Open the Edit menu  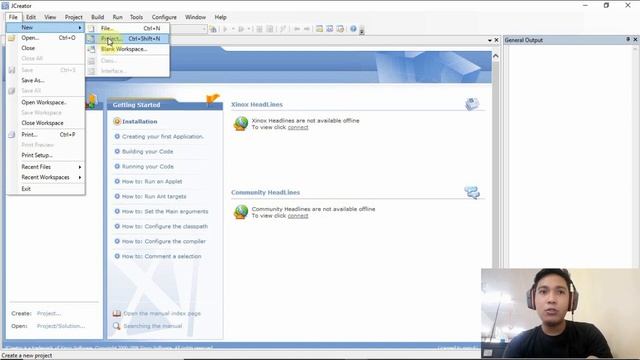(31, 17)
